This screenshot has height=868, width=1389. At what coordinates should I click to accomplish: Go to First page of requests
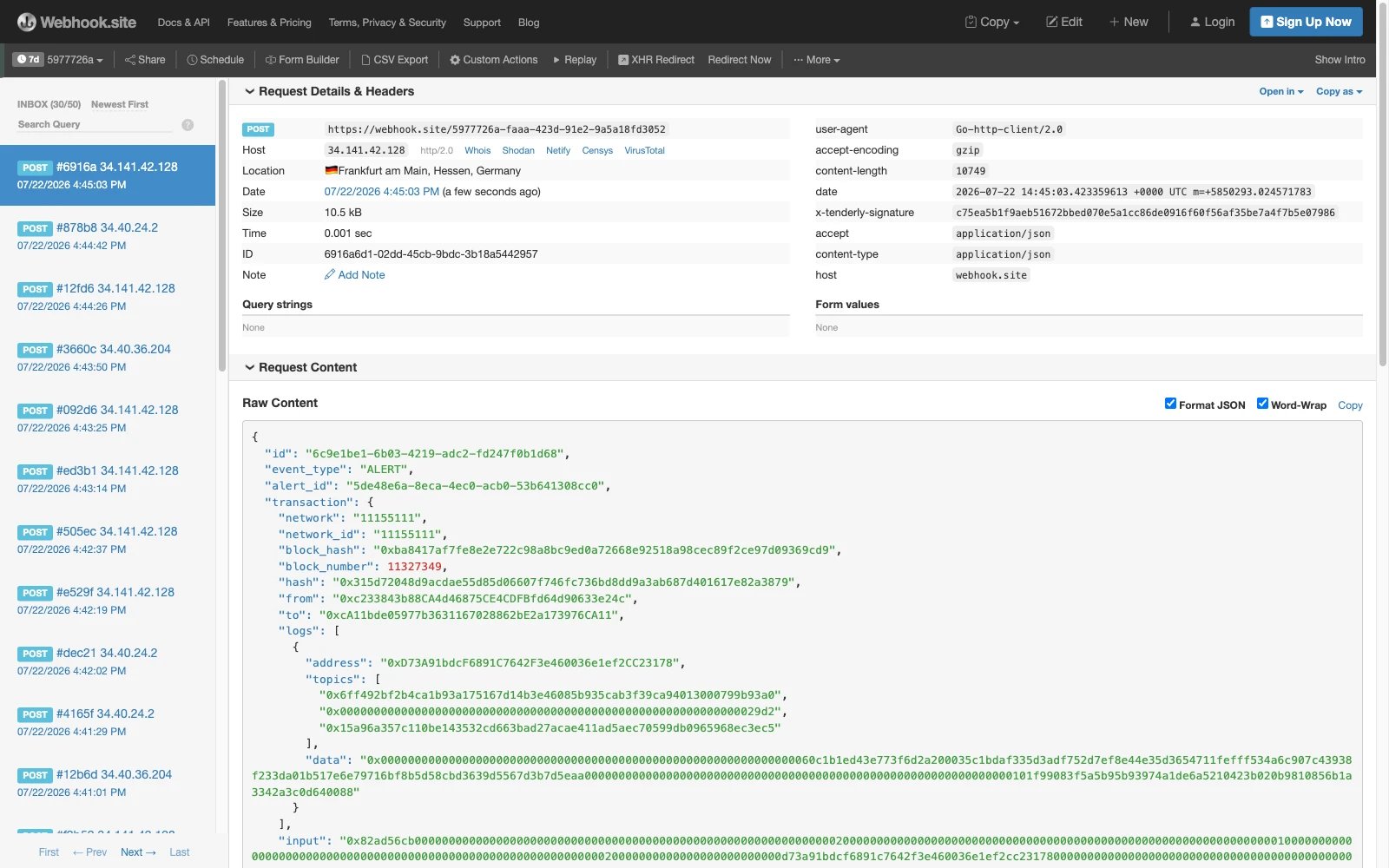pyautogui.click(x=49, y=852)
